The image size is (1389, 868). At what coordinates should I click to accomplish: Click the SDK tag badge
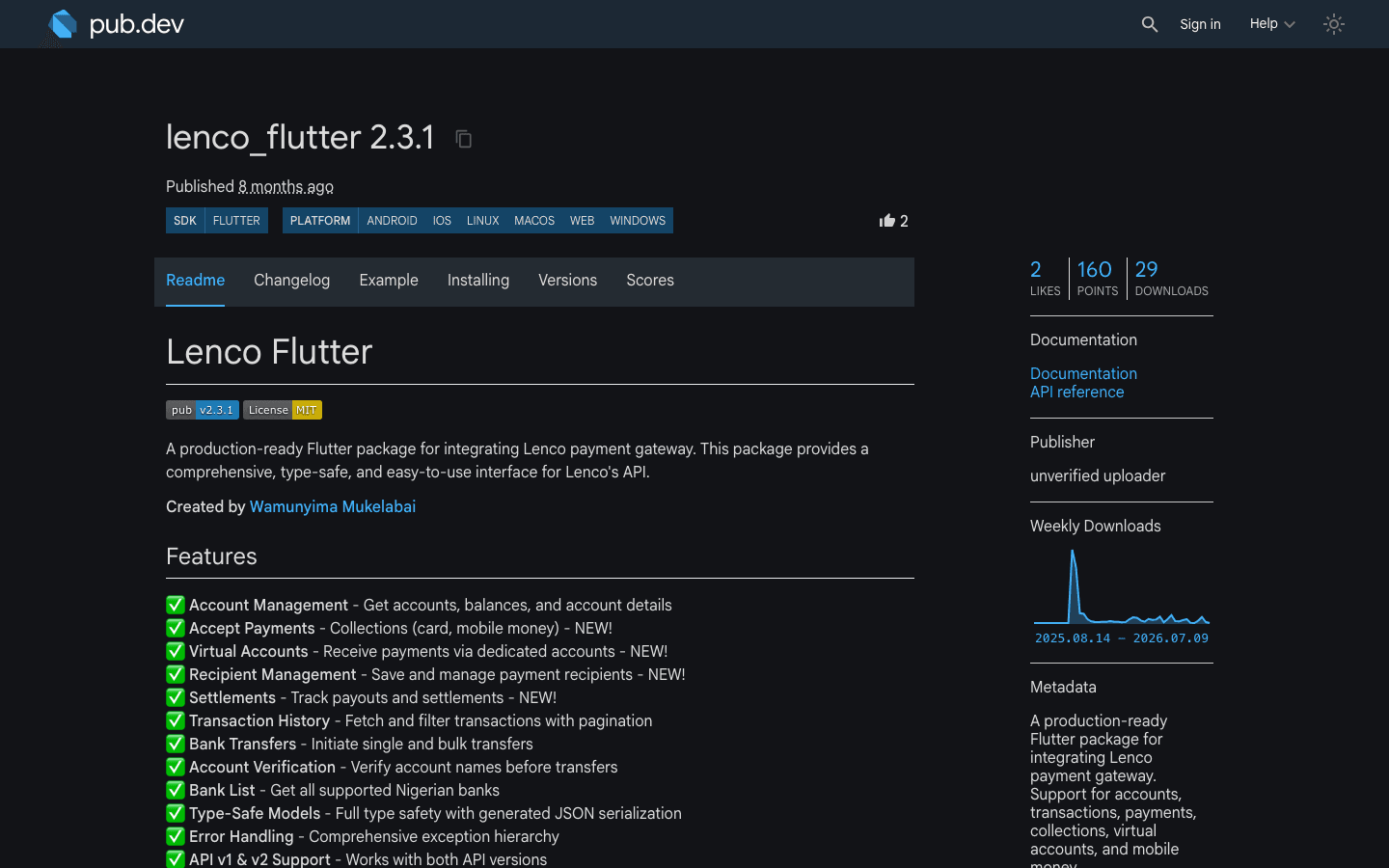click(185, 221)
